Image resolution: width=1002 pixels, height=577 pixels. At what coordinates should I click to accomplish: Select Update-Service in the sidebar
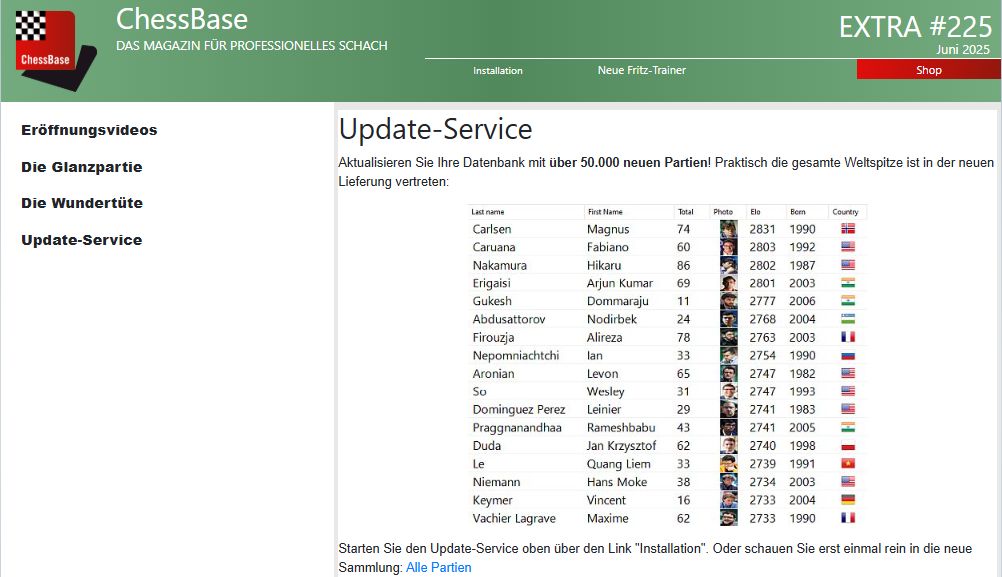pos(81,240)
